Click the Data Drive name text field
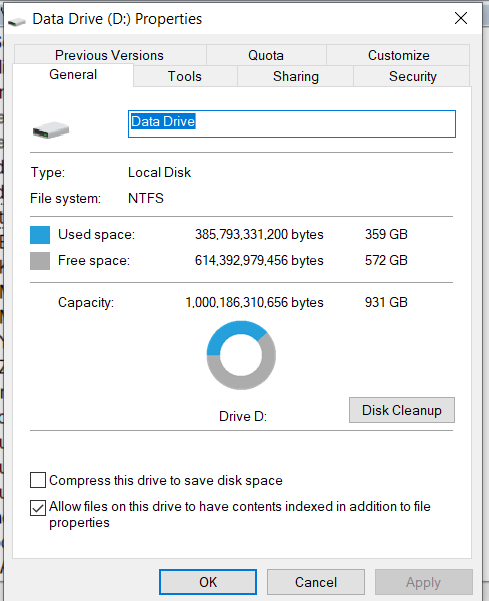Image resolution: width=489 pixels, height=601 pixels. pyautogui.click(x=292, y=124)
